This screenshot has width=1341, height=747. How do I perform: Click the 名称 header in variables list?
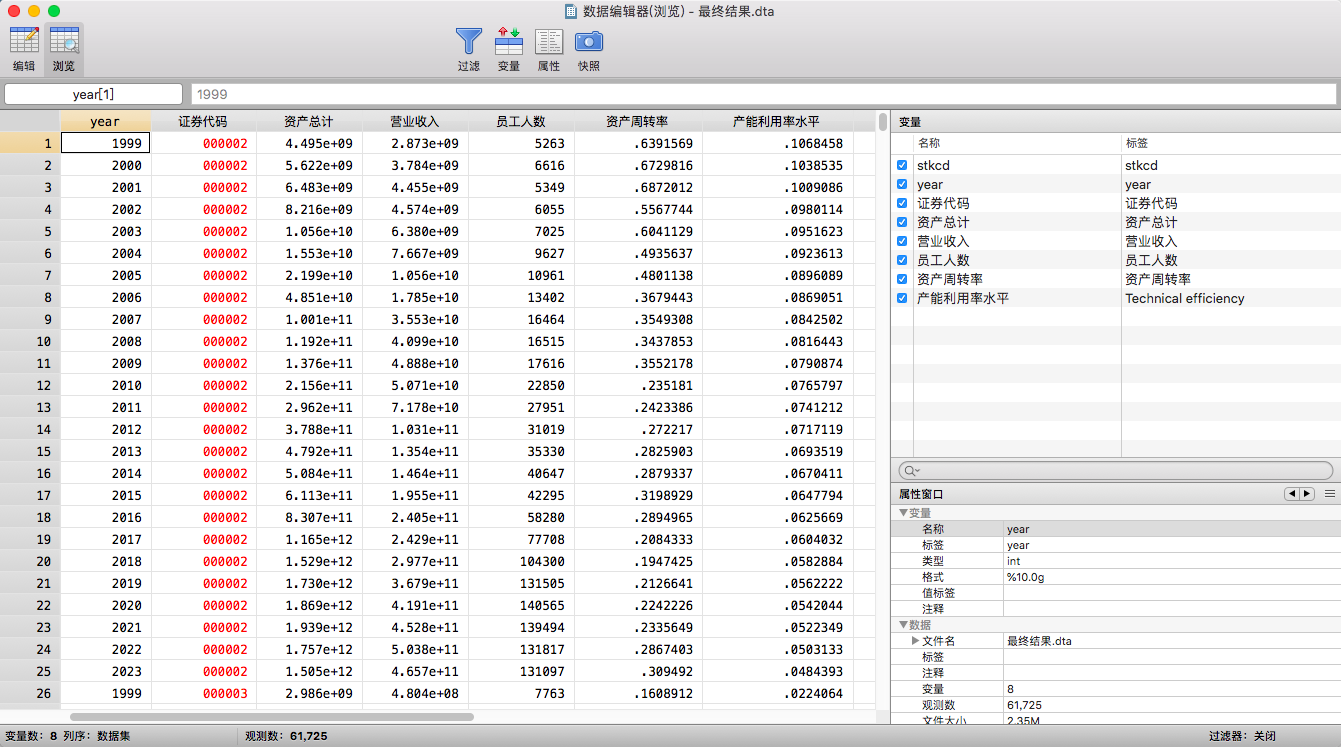click(x=930, y=143)
